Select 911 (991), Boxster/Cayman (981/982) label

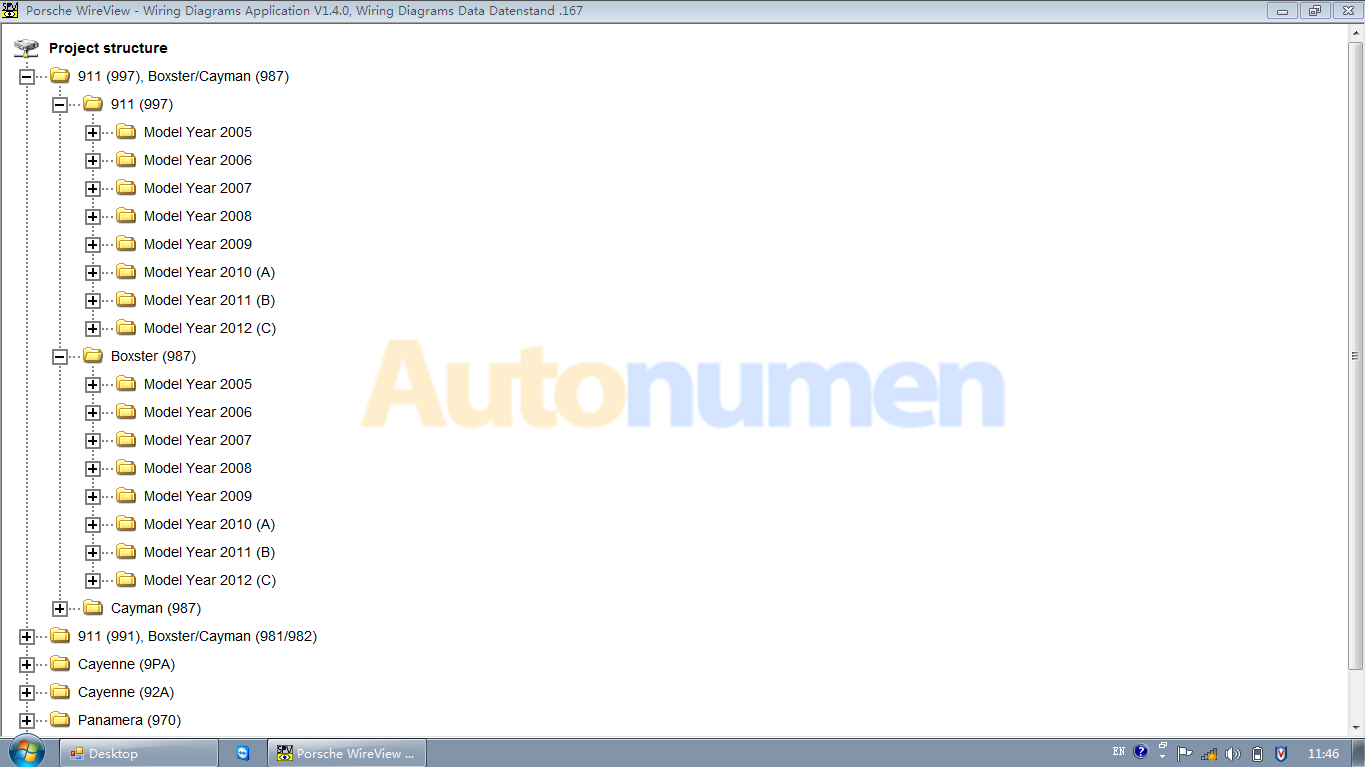tap(197, 636)
